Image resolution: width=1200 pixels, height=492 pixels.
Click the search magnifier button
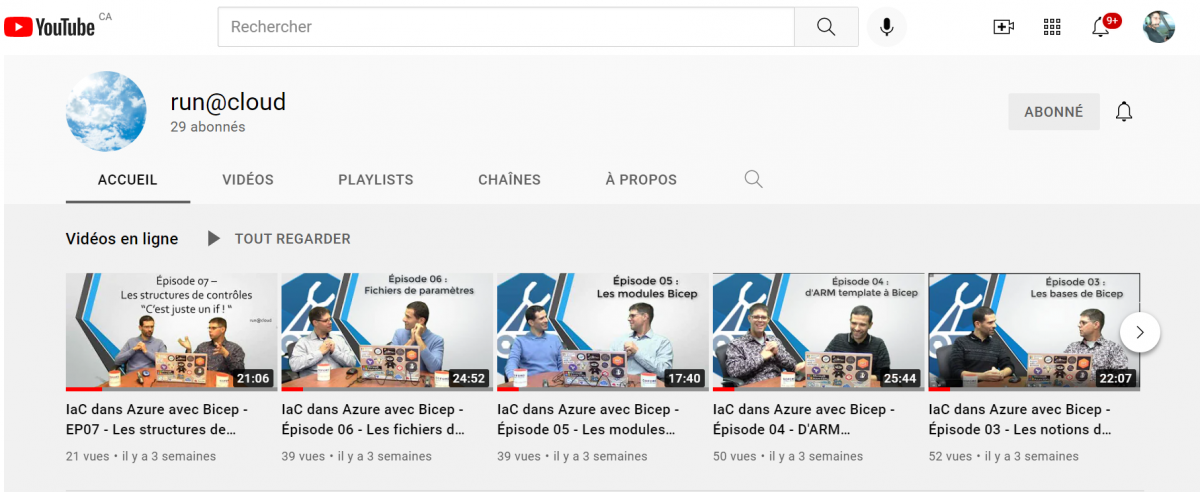click(826, 27)
